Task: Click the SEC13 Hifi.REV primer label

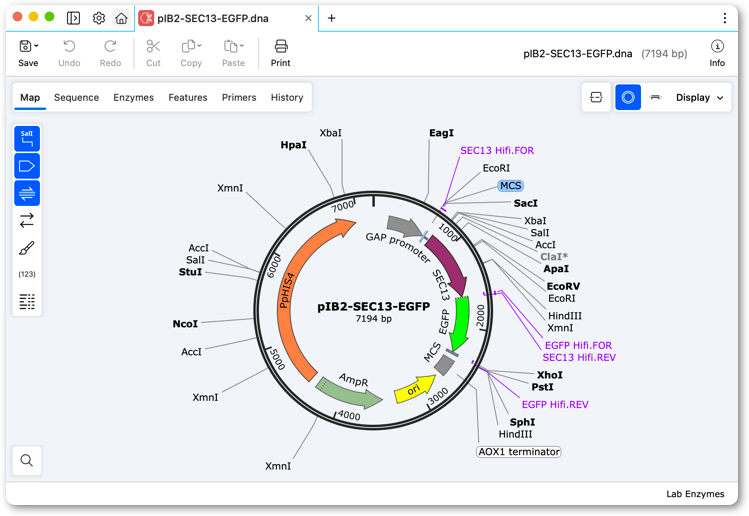Action: coord(579,357)
